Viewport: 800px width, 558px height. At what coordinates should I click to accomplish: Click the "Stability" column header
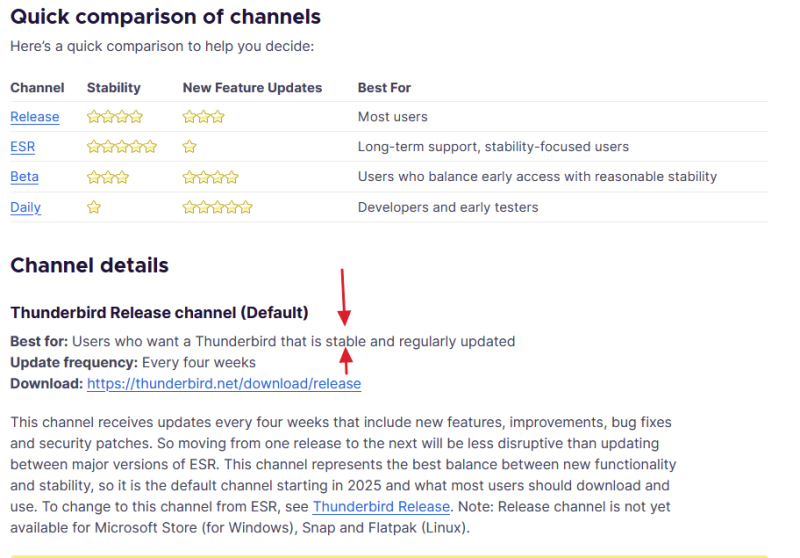point(114,88)
